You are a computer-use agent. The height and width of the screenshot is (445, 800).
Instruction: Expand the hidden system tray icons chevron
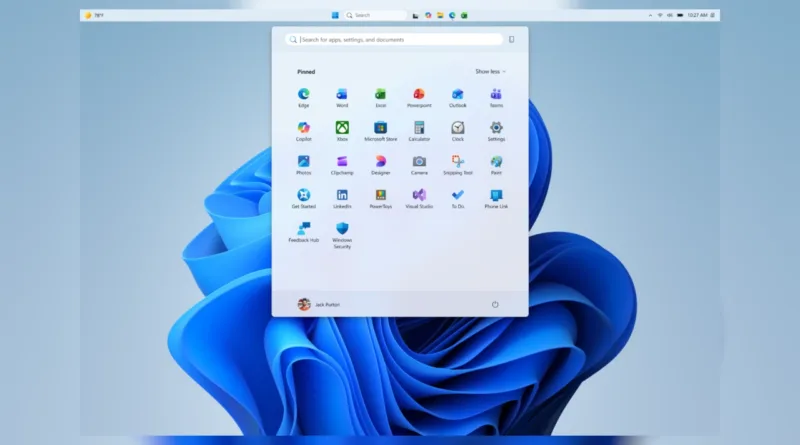point(650,15)
